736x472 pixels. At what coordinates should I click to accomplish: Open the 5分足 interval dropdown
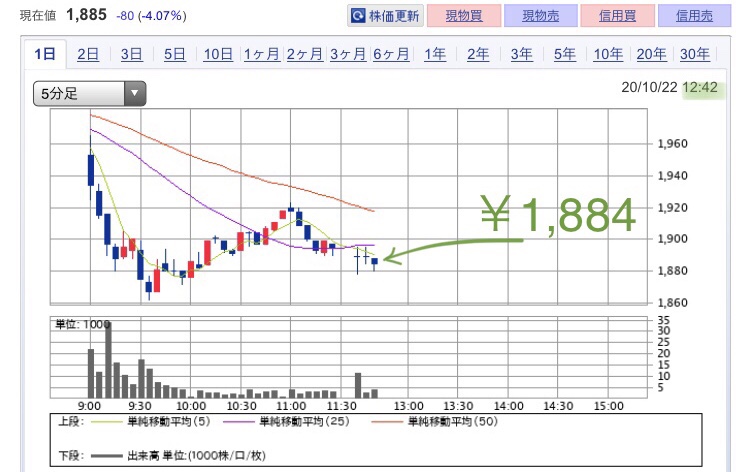89,93
